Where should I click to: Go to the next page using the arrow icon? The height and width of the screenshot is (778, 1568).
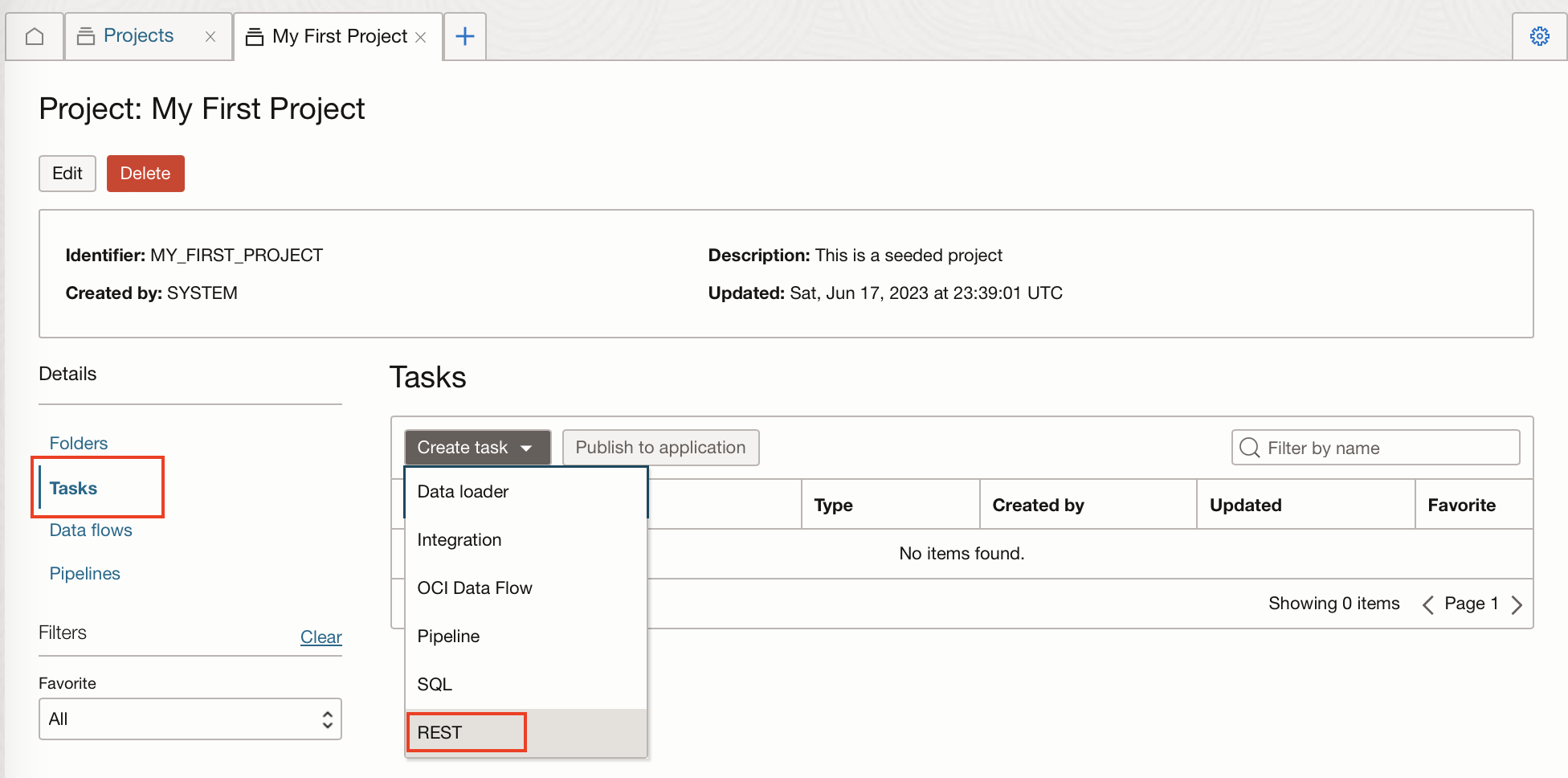1517,604
